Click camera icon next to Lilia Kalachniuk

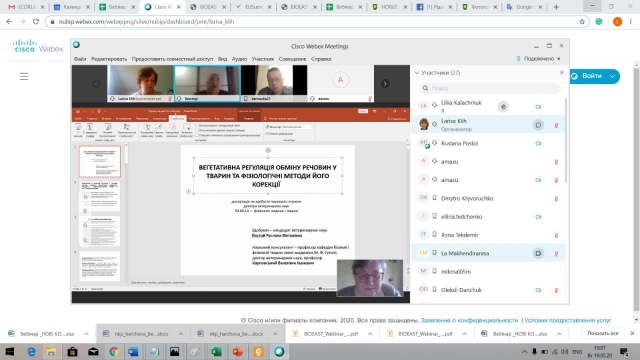point(538,107)
